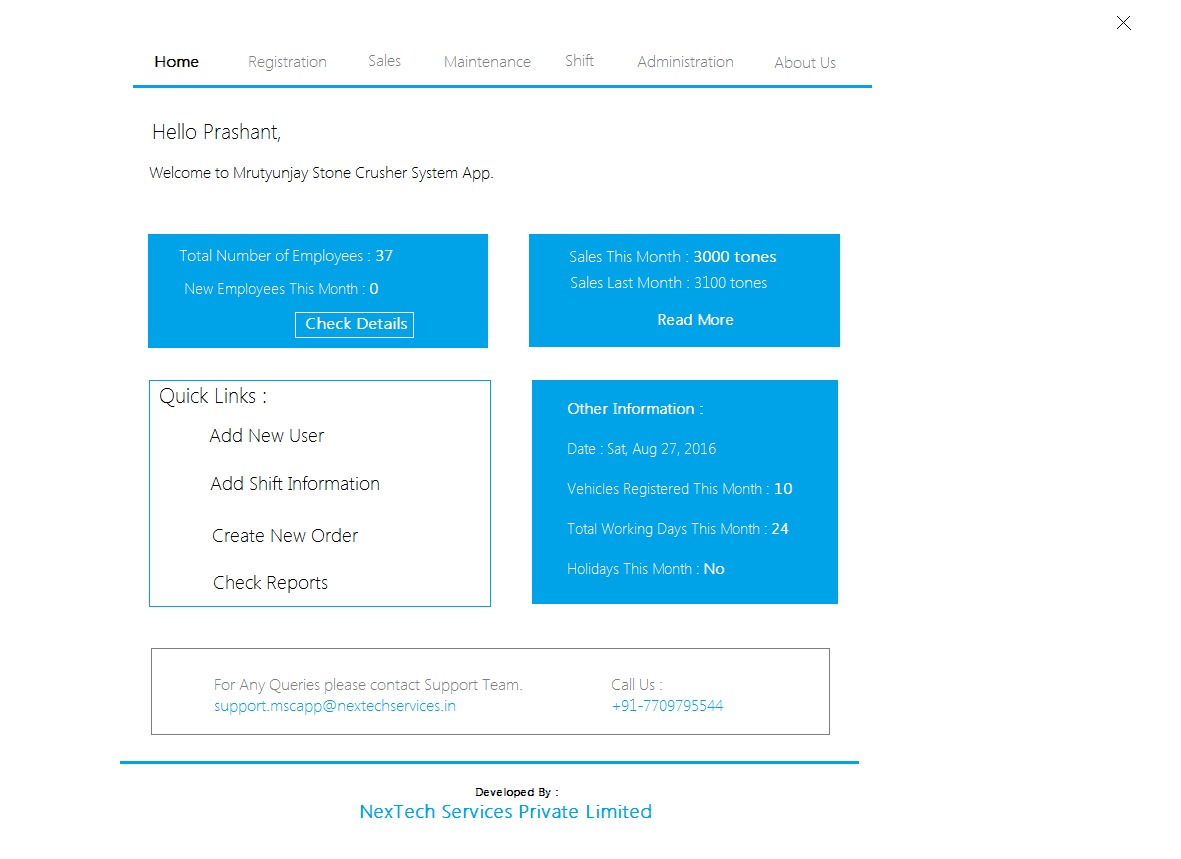
Task: Click the Create New Order quick link
Action: (x=285, y=536)
